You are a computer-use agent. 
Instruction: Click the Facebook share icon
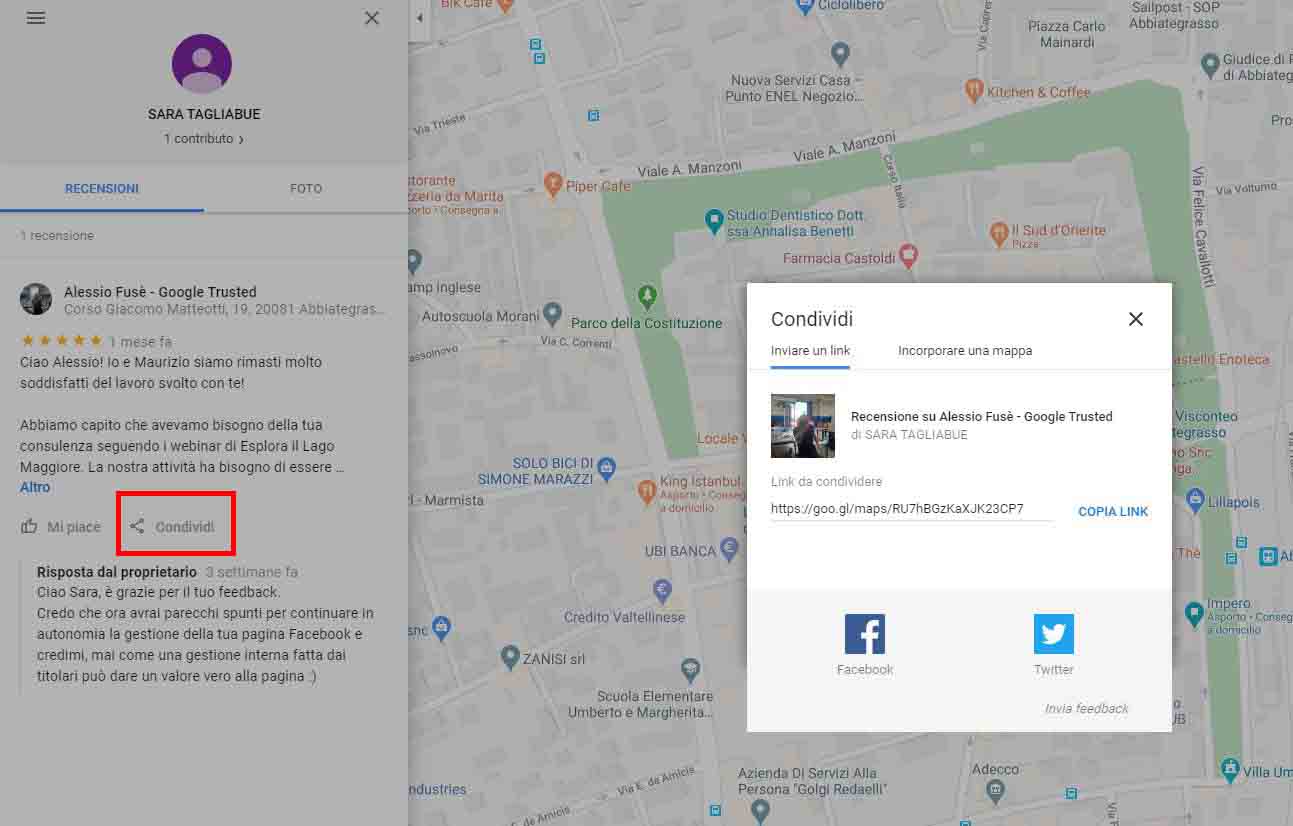(864, 634)
